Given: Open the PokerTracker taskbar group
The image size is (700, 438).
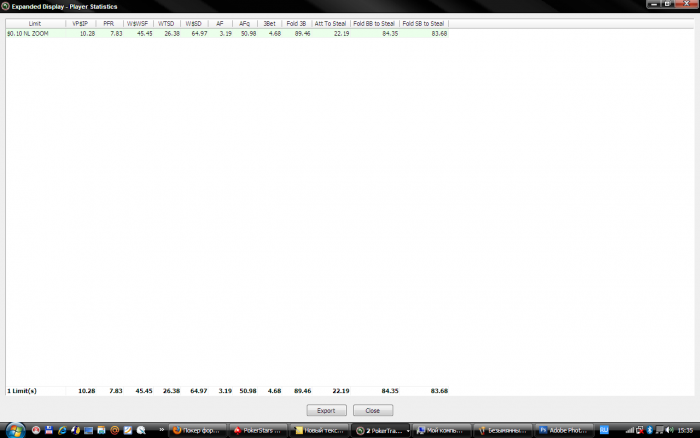Looking at the screenshot, I should (381, 430).
